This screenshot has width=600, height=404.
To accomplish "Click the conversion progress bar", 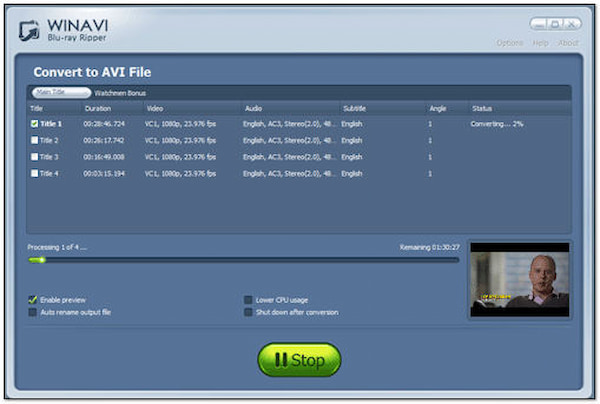I will (x=243, y=260).
